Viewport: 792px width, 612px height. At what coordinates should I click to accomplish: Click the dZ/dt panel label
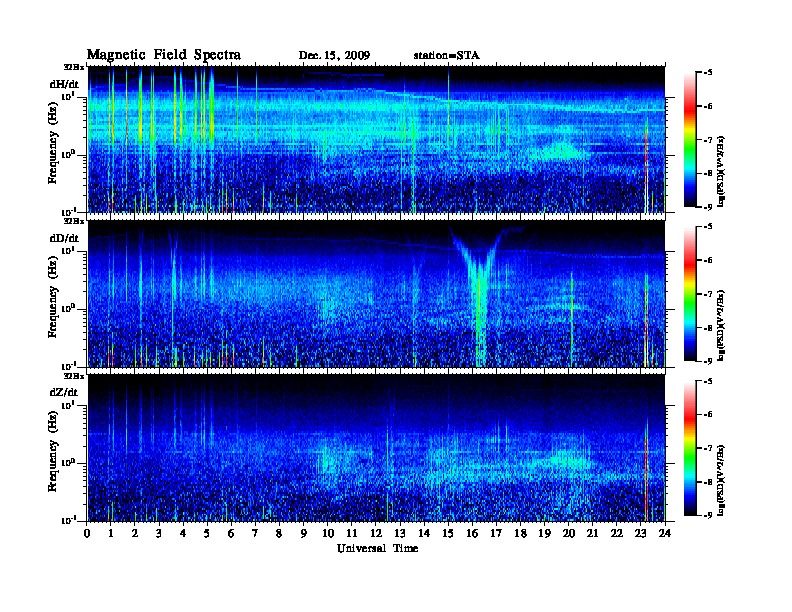click(64, 392)
